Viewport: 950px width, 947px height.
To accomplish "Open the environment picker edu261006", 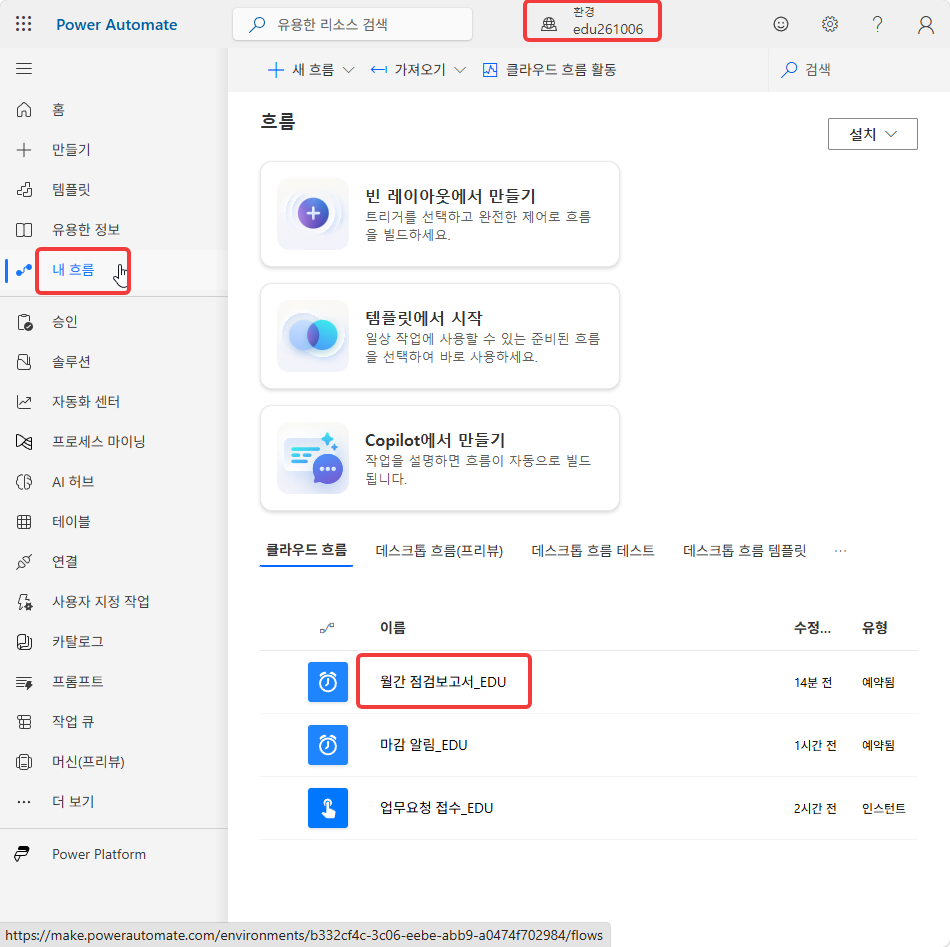I will pos(593,21).
